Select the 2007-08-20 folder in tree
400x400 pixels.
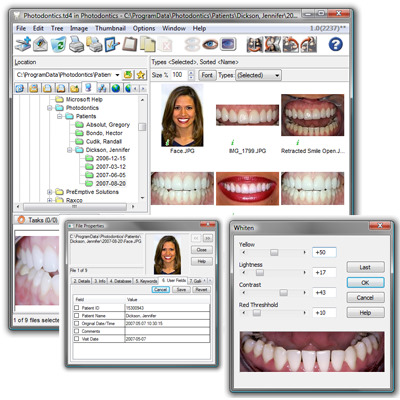point(110,183)
